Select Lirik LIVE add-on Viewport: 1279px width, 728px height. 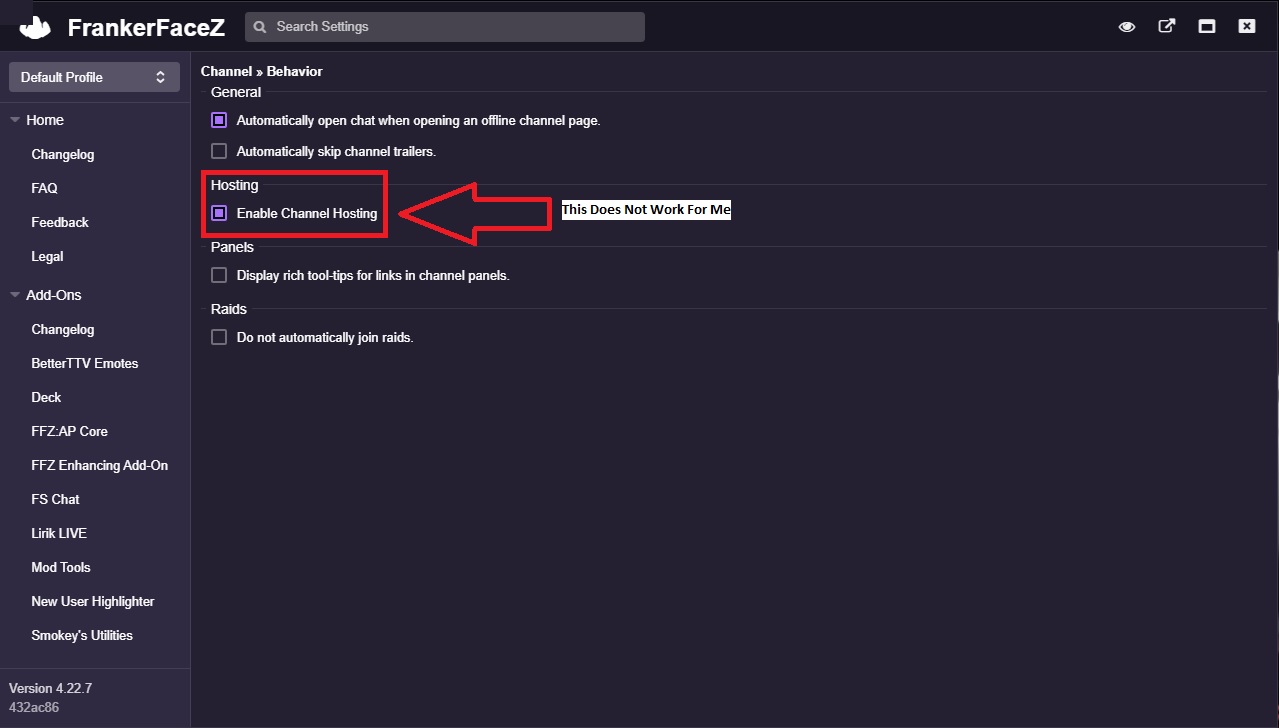(x=59, y=533)
